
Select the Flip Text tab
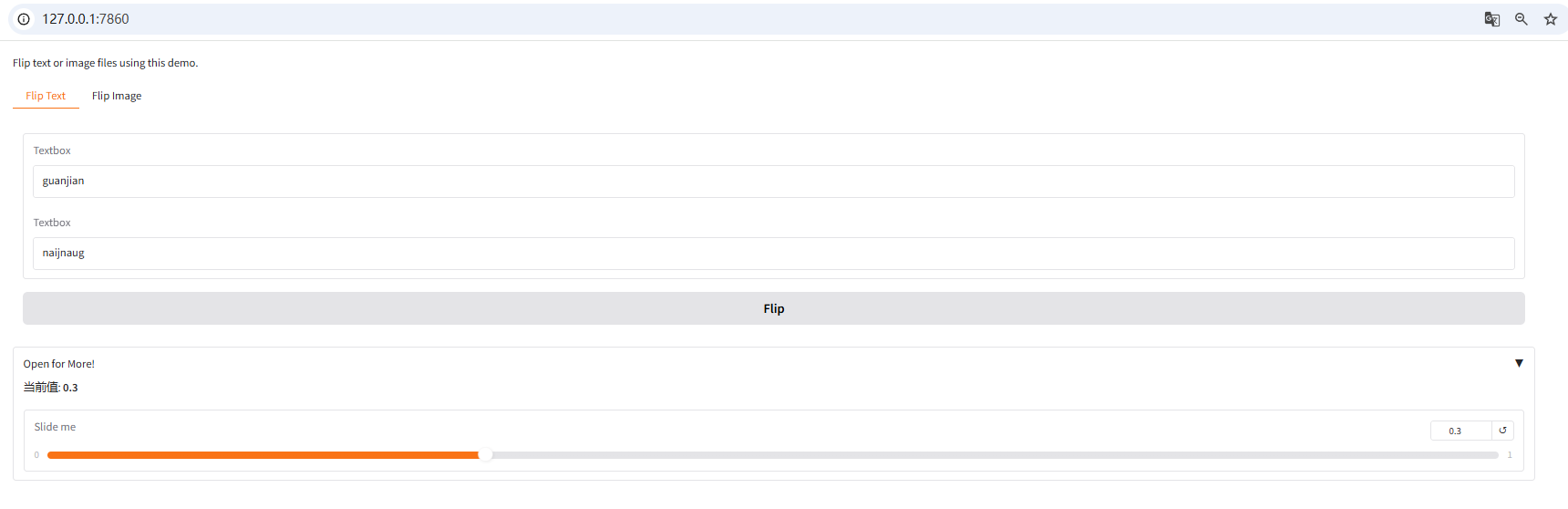[46, 96]
